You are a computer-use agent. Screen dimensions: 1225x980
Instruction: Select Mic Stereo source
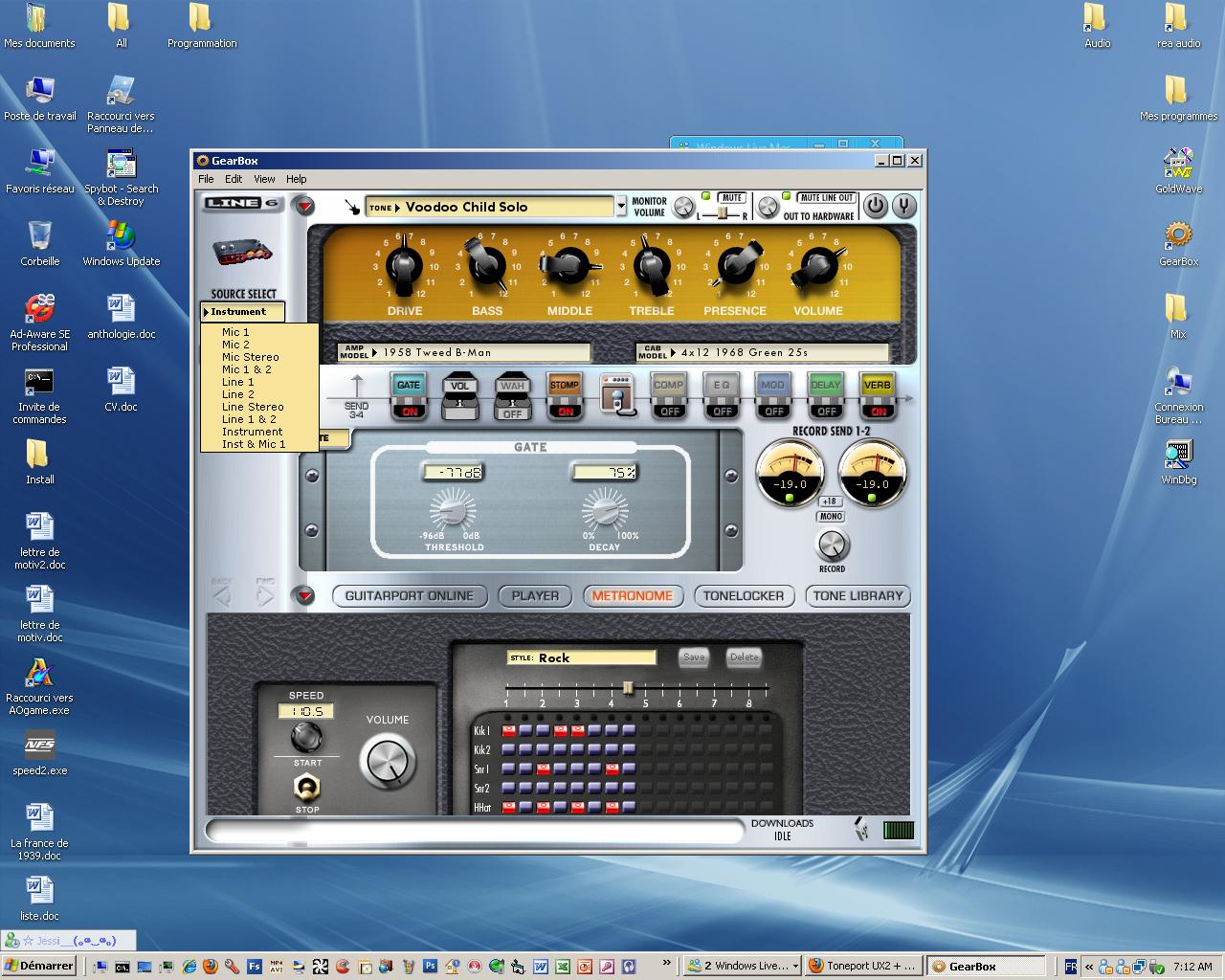click(x=251, y=357)
